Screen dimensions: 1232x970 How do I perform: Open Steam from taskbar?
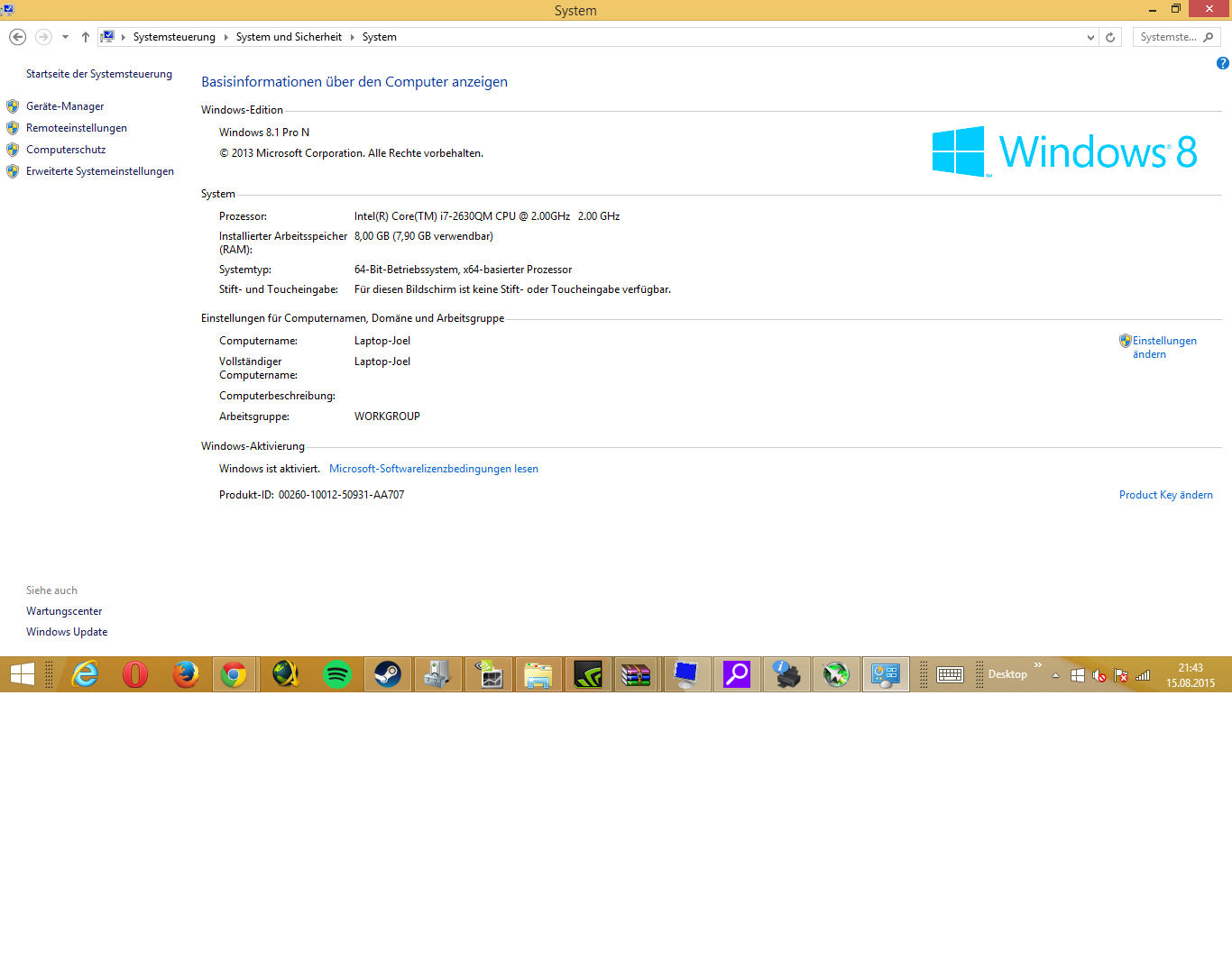pos(388,674)
